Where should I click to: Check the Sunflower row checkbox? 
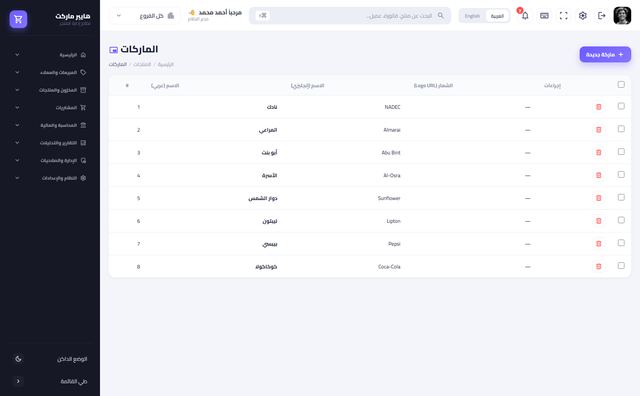[621, 198]
